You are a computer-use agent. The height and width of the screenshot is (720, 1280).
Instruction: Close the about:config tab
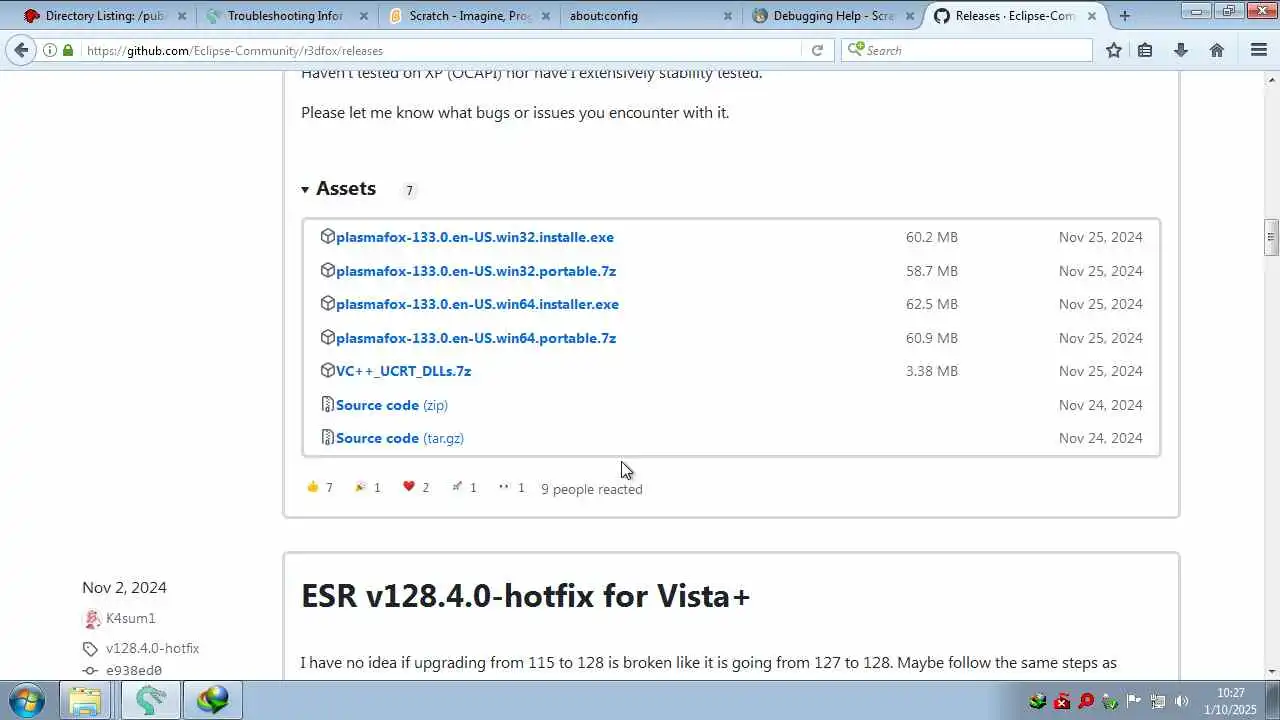coord(728,16)
